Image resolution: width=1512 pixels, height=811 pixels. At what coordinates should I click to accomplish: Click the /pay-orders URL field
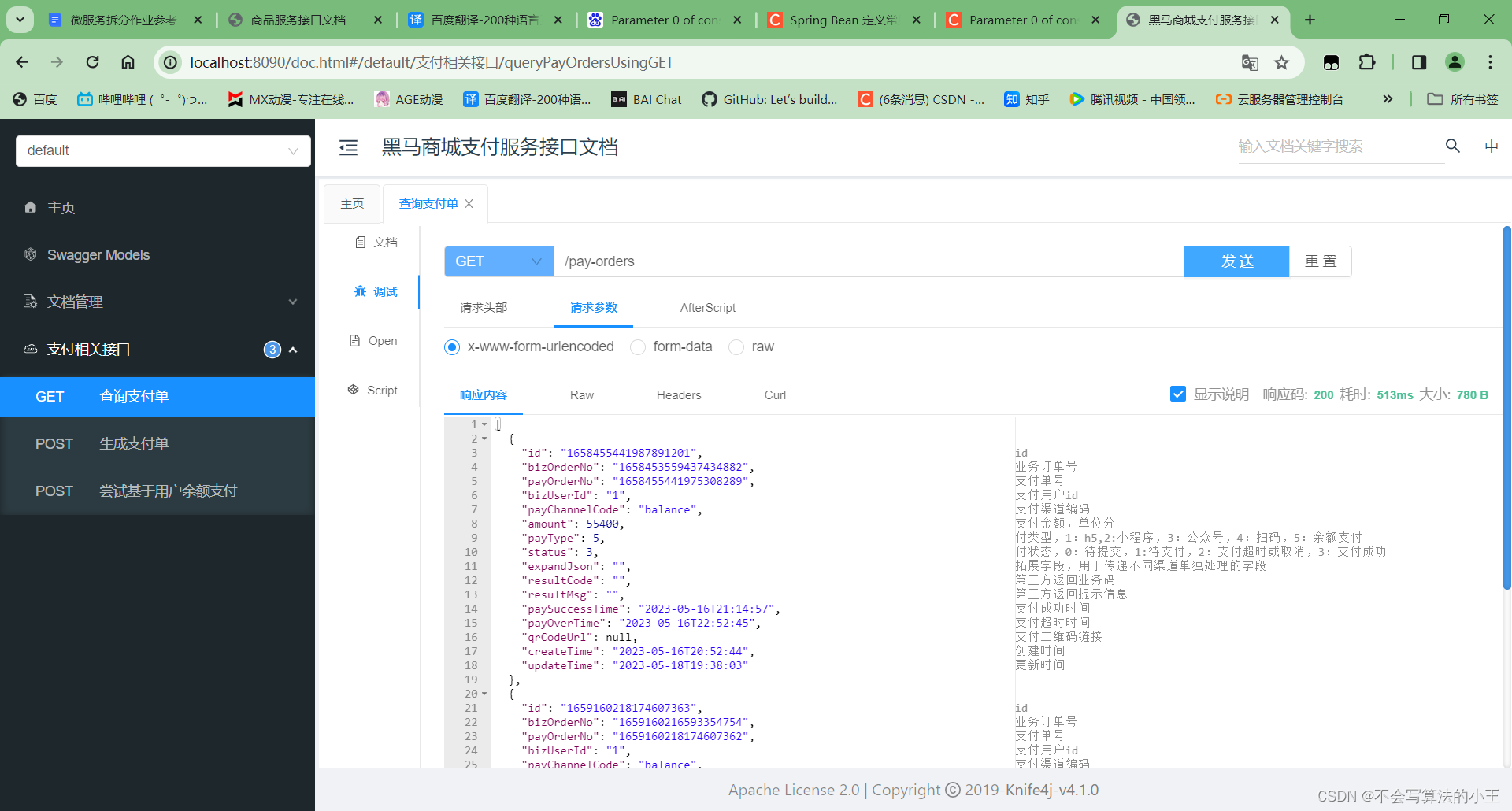pyautogui.click(x=869, y=261)
